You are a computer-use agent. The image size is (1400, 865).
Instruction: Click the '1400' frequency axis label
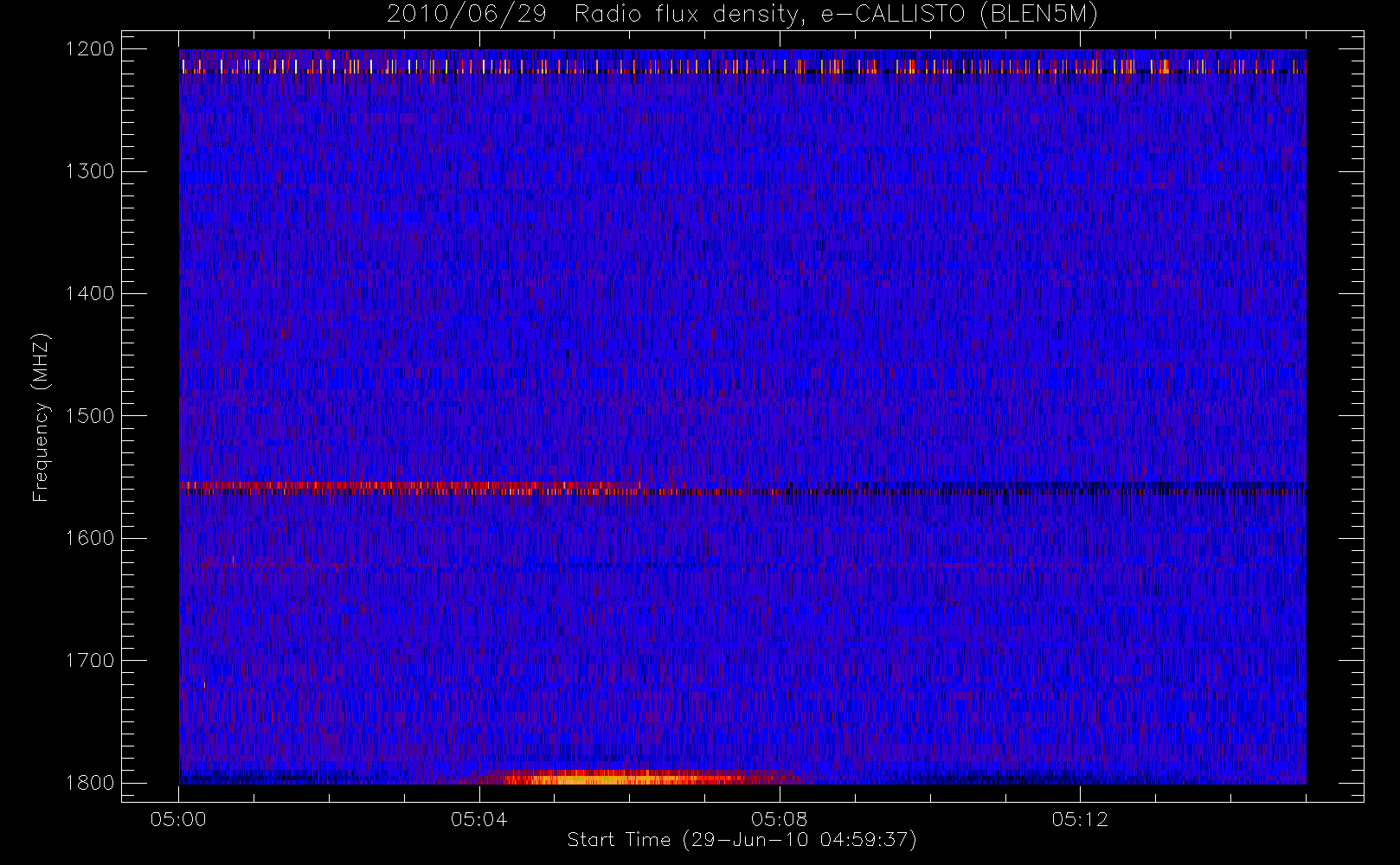click(90, 293)
